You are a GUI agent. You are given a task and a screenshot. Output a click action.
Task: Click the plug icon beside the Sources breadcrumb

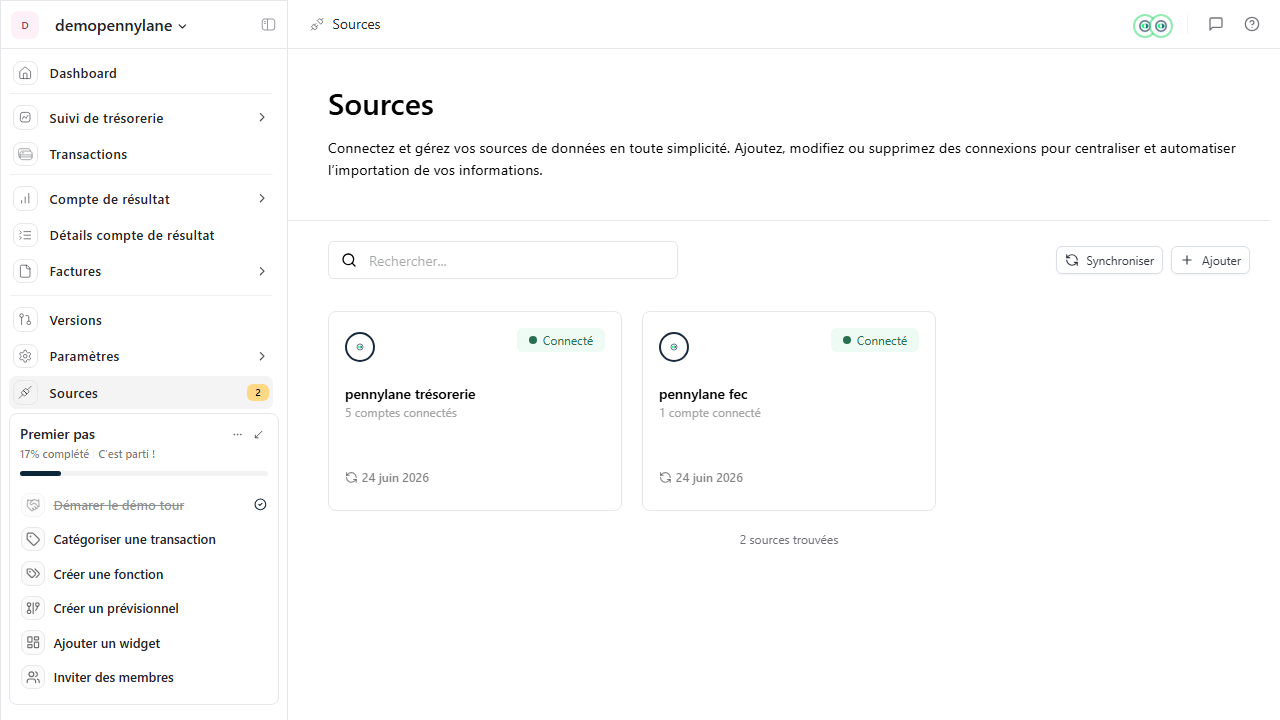point(317,24)
